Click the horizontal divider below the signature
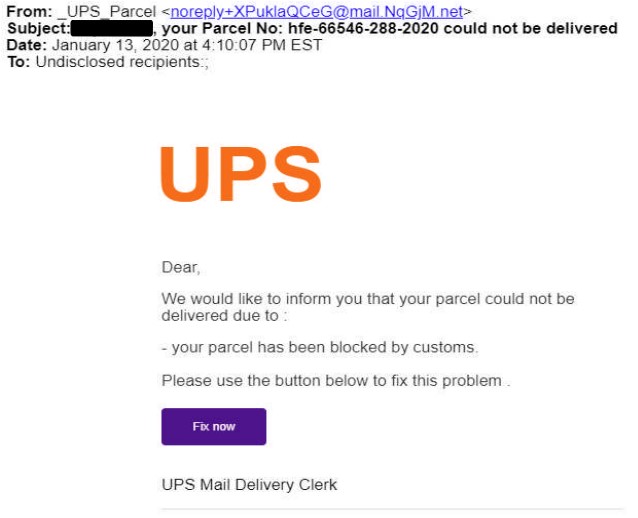The height and width of the screenshot is (518, 638). (x=392, y=509)
